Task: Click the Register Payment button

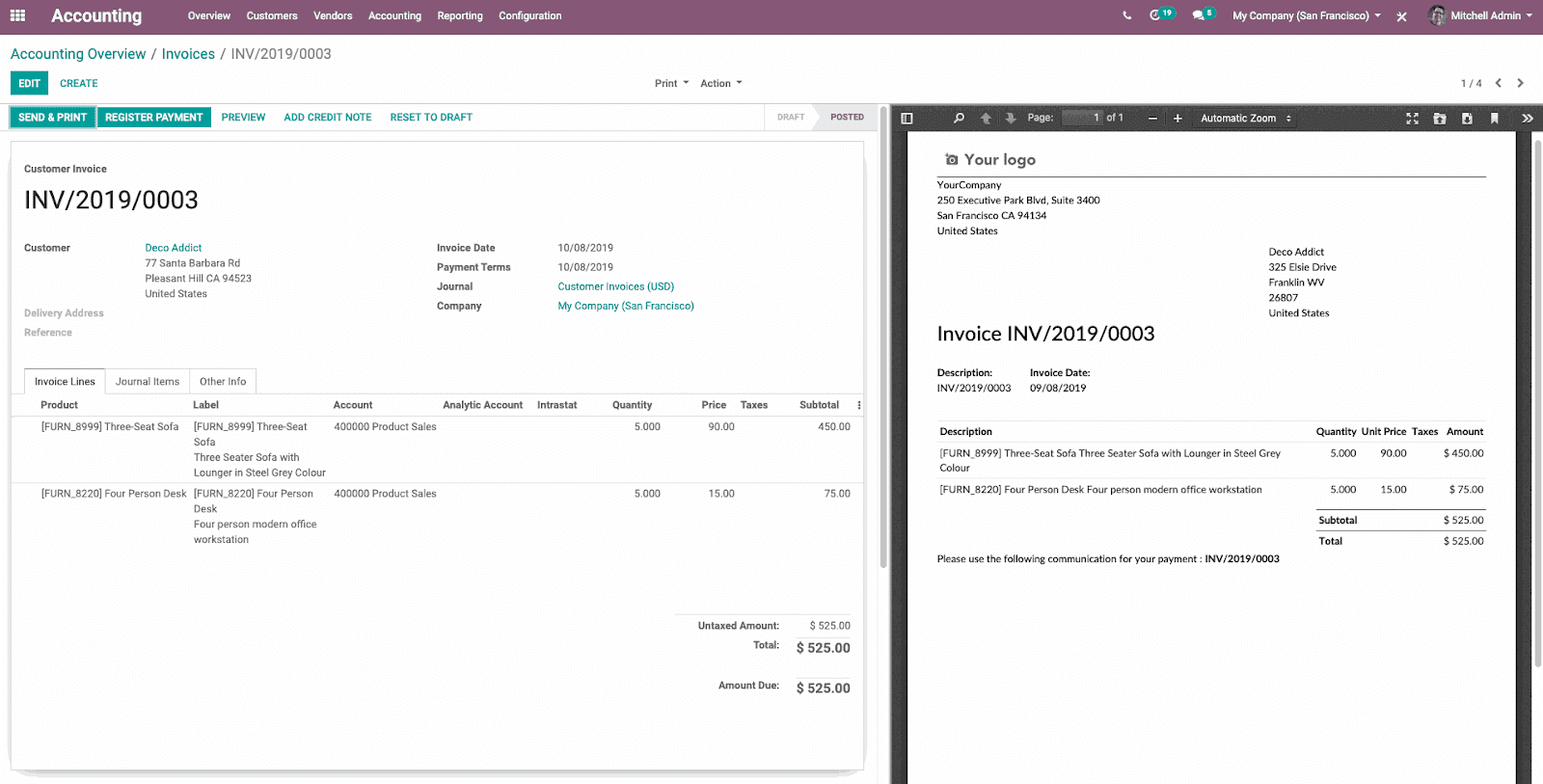Action: (153, 118)
